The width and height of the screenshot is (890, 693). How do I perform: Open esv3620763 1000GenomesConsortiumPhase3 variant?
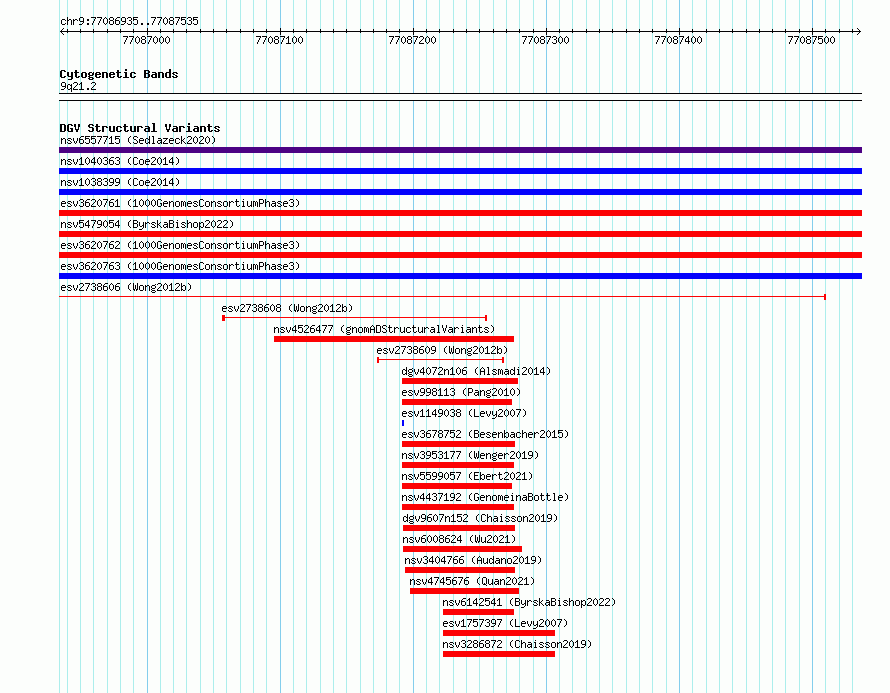tap(180, 266)
